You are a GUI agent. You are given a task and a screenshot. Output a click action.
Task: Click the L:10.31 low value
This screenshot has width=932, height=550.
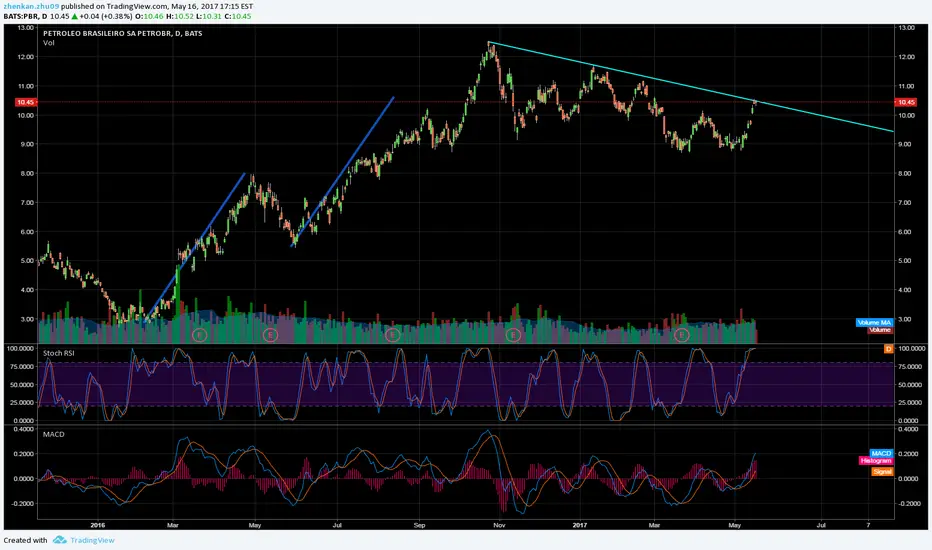coord(208,16)
